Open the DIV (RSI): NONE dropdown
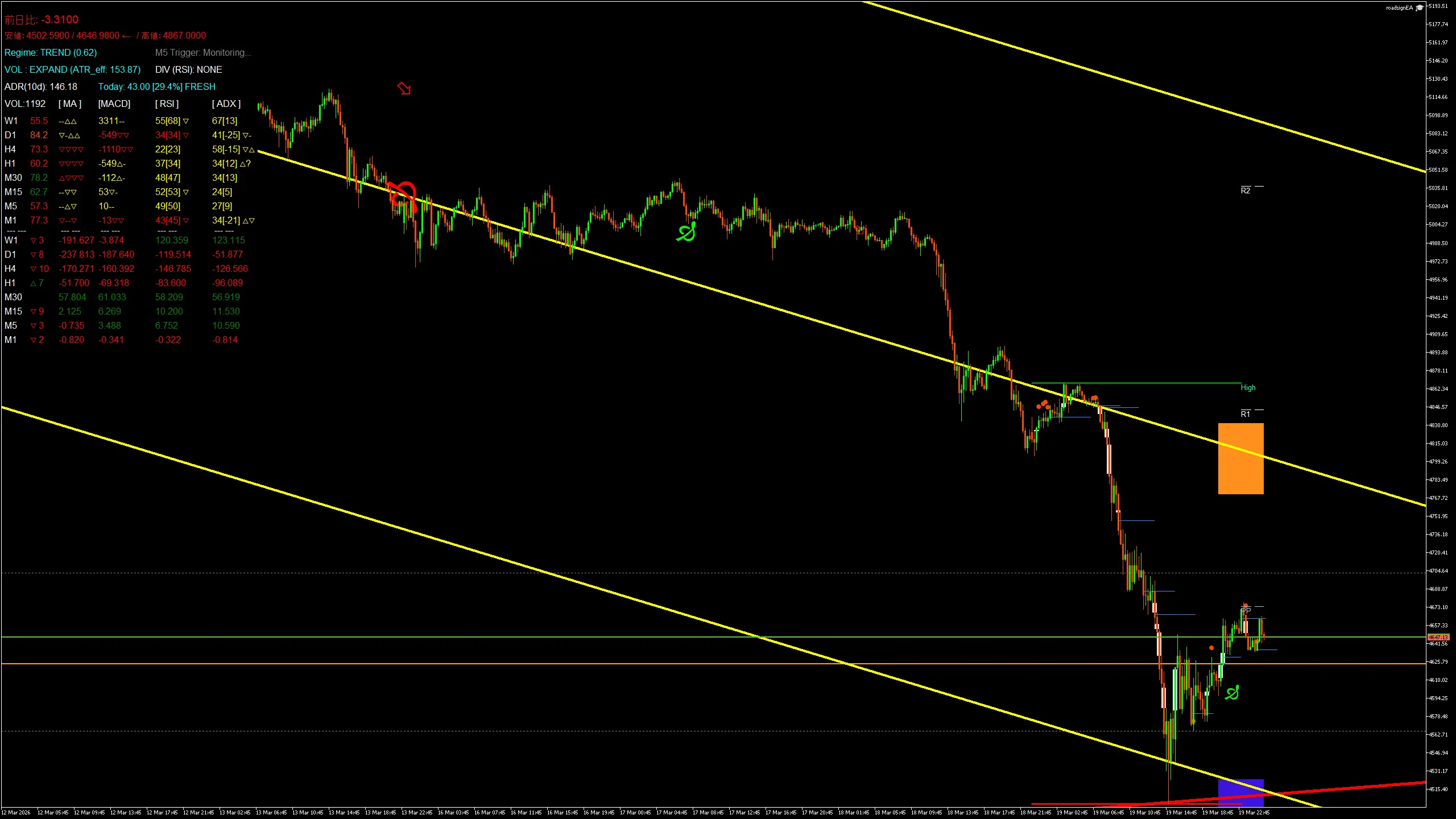Viewport: 1456px width, 819px height. (188, 69)
